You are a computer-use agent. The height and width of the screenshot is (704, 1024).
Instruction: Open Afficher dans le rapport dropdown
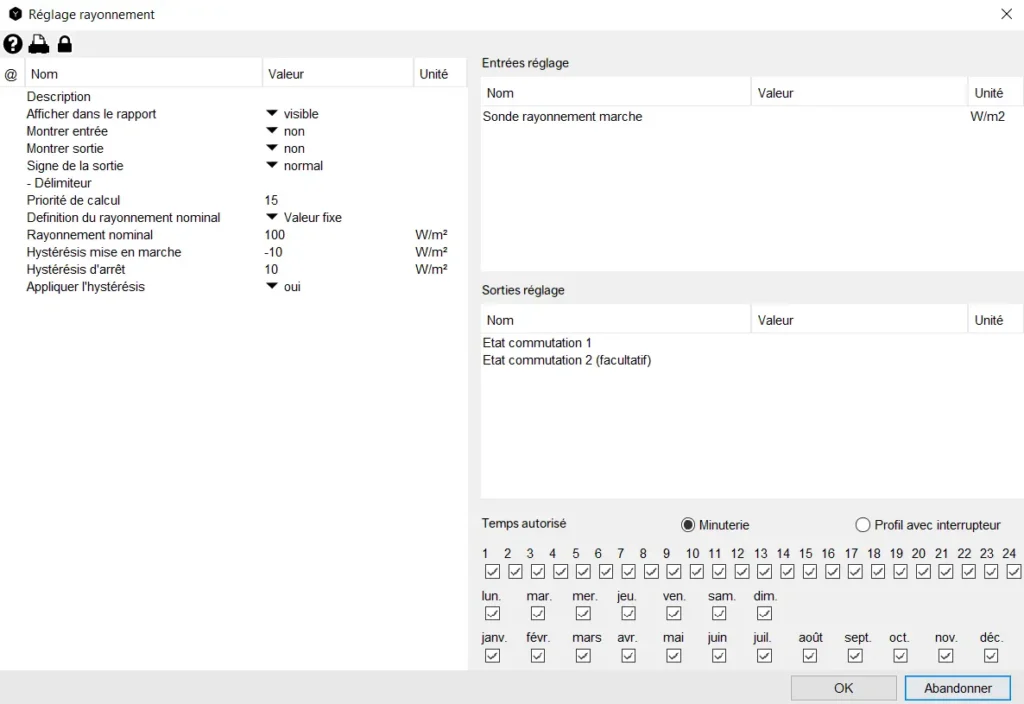(x=271, y=114)
